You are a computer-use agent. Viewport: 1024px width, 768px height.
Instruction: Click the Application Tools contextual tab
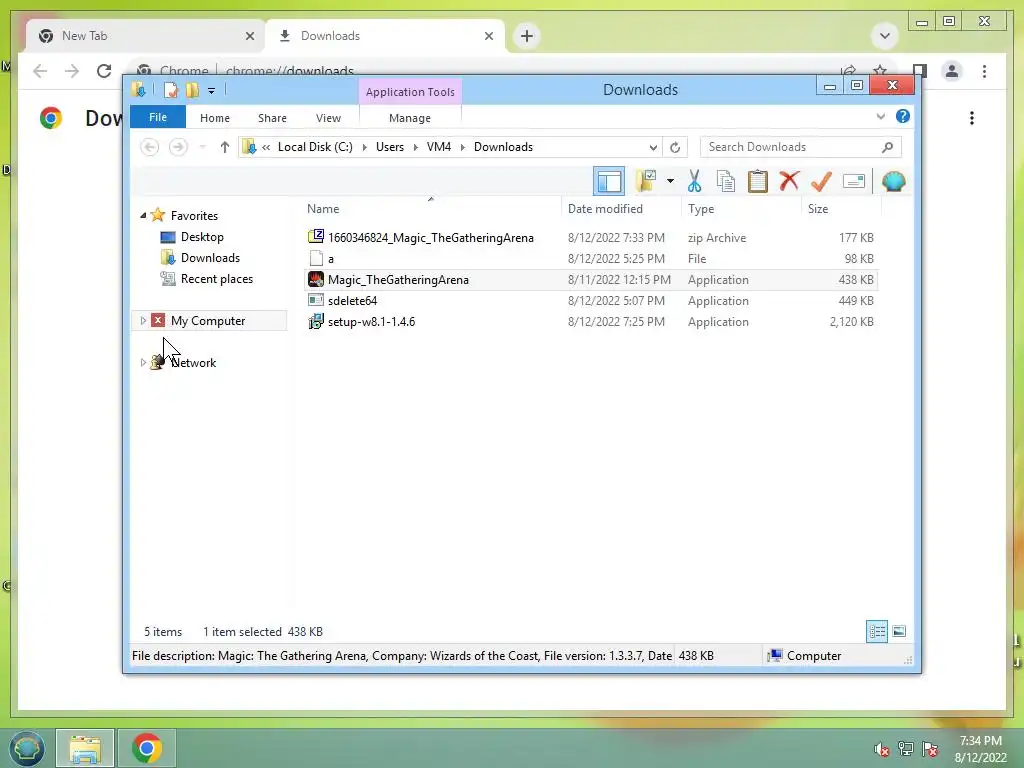(410, 92)
